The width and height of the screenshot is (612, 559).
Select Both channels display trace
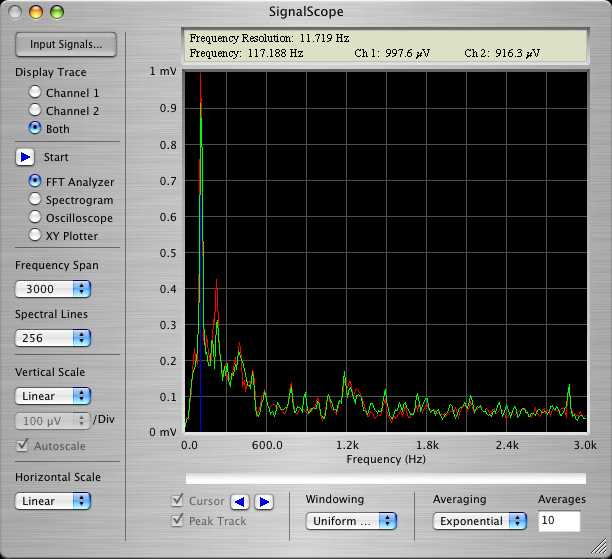click(x=36, y=129)
